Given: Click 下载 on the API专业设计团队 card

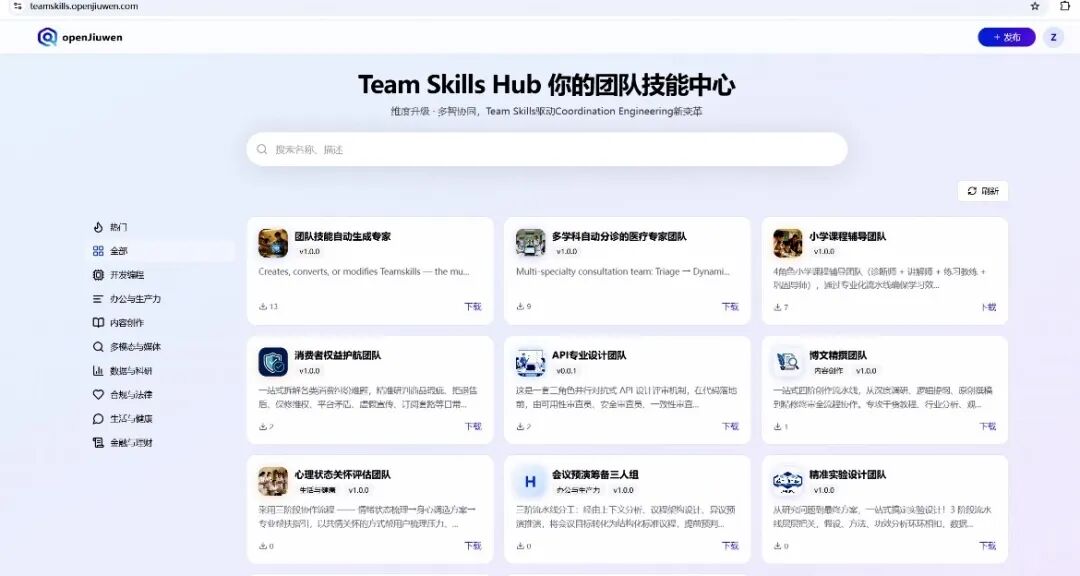Looking at the screenshot, I should (x=728, y=426).
